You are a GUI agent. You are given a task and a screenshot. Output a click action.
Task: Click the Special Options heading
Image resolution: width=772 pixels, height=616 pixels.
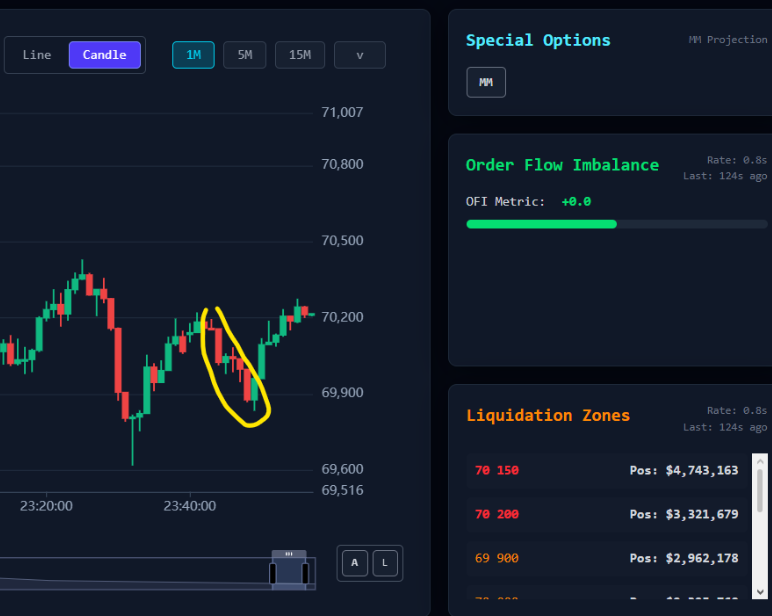coord(538,40)
